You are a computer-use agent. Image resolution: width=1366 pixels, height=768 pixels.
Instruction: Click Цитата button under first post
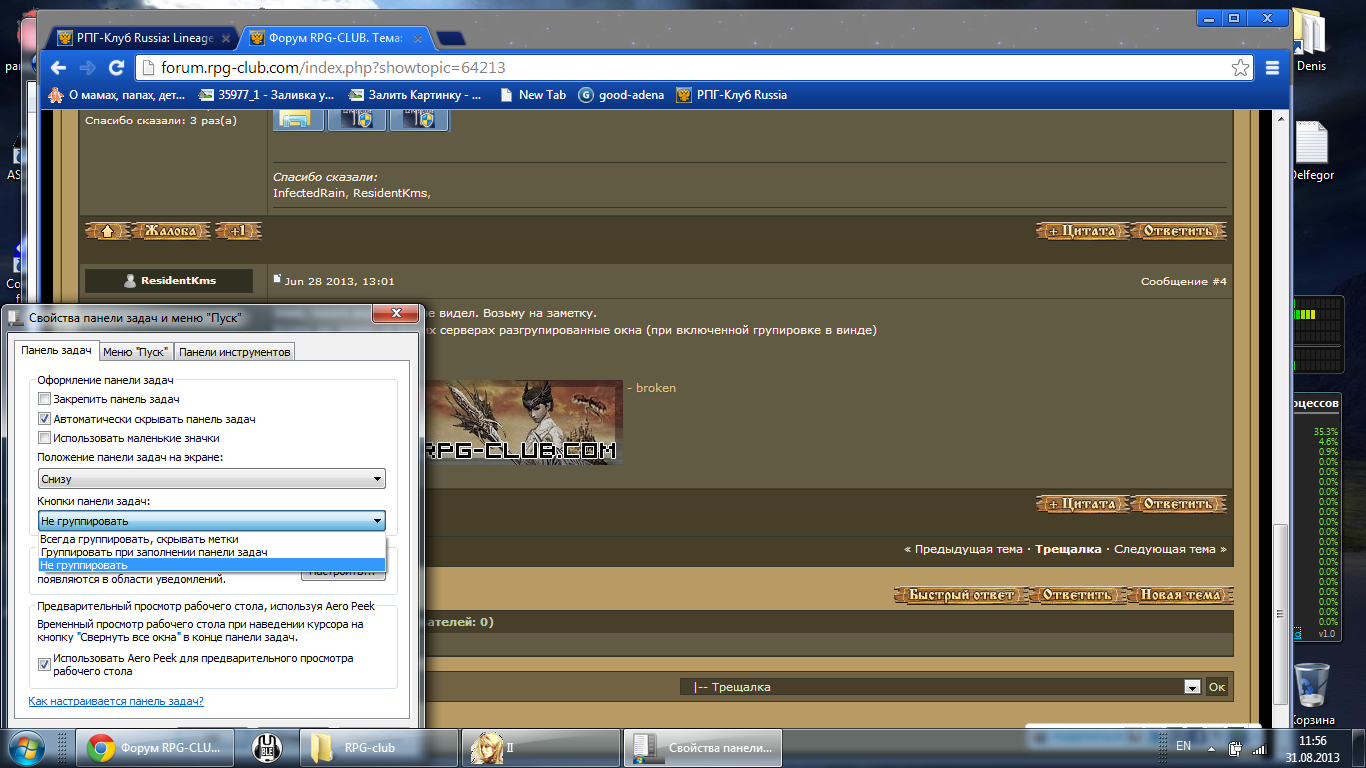coord(1082,231)
